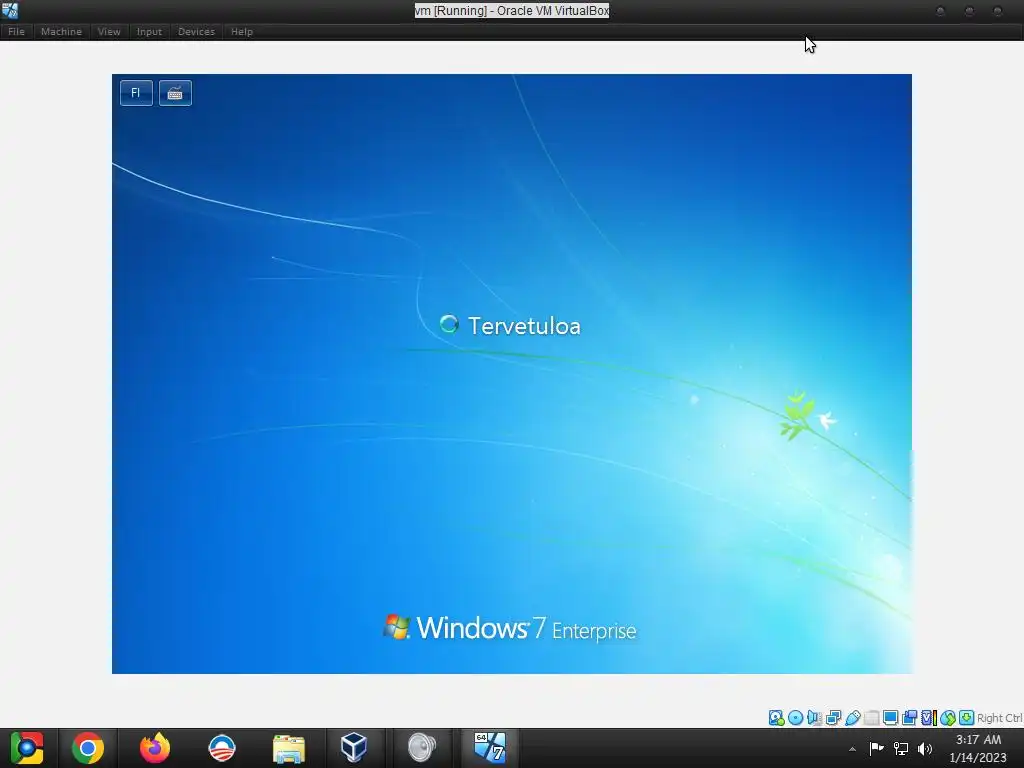Click the Obama logo taskbar icon
The image size is (1024, 768).
[x=221, y=748]
